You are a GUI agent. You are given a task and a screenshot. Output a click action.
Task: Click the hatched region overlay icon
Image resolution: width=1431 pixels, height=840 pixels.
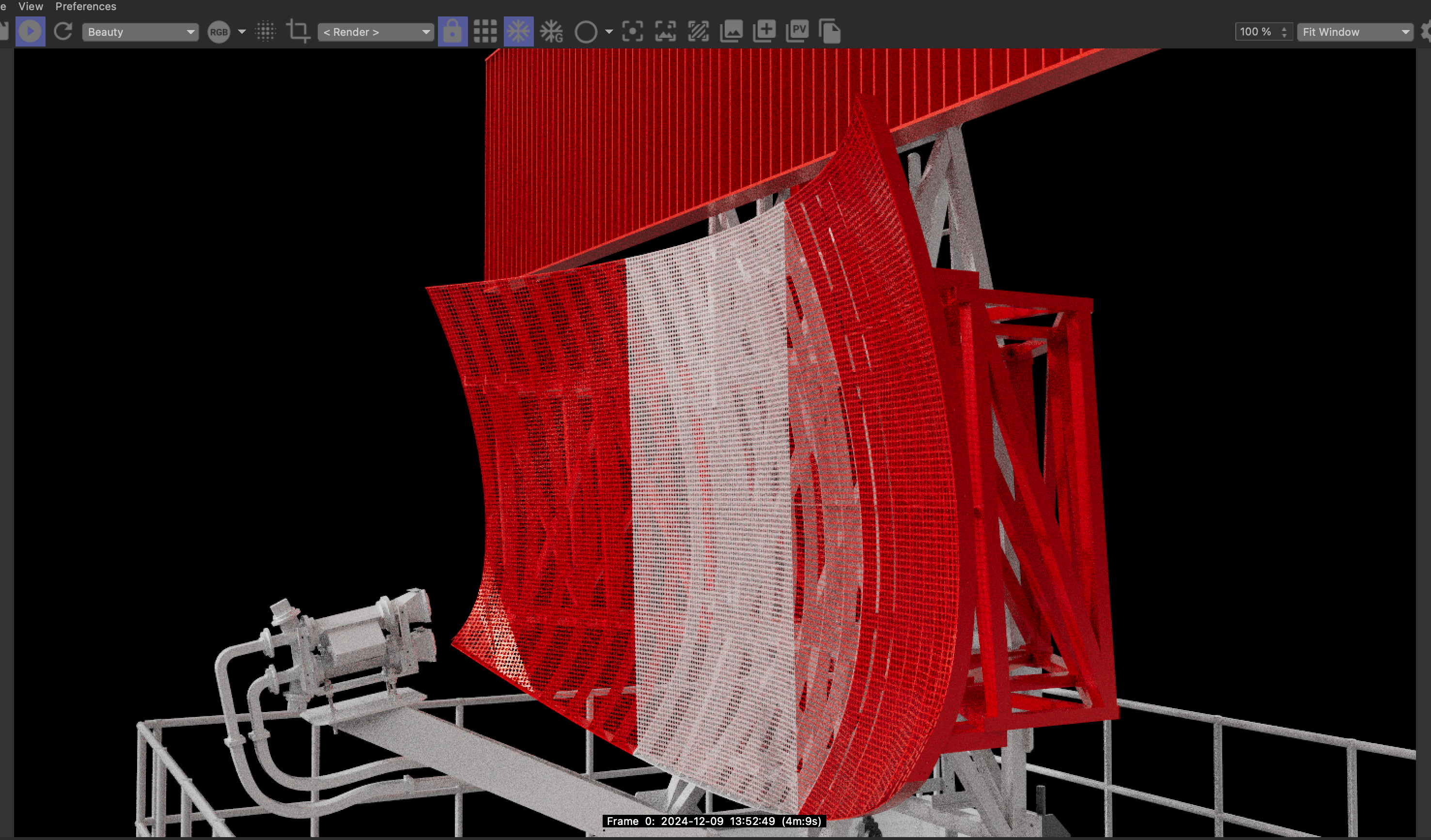pyautogui.click(x=699, y=31)
